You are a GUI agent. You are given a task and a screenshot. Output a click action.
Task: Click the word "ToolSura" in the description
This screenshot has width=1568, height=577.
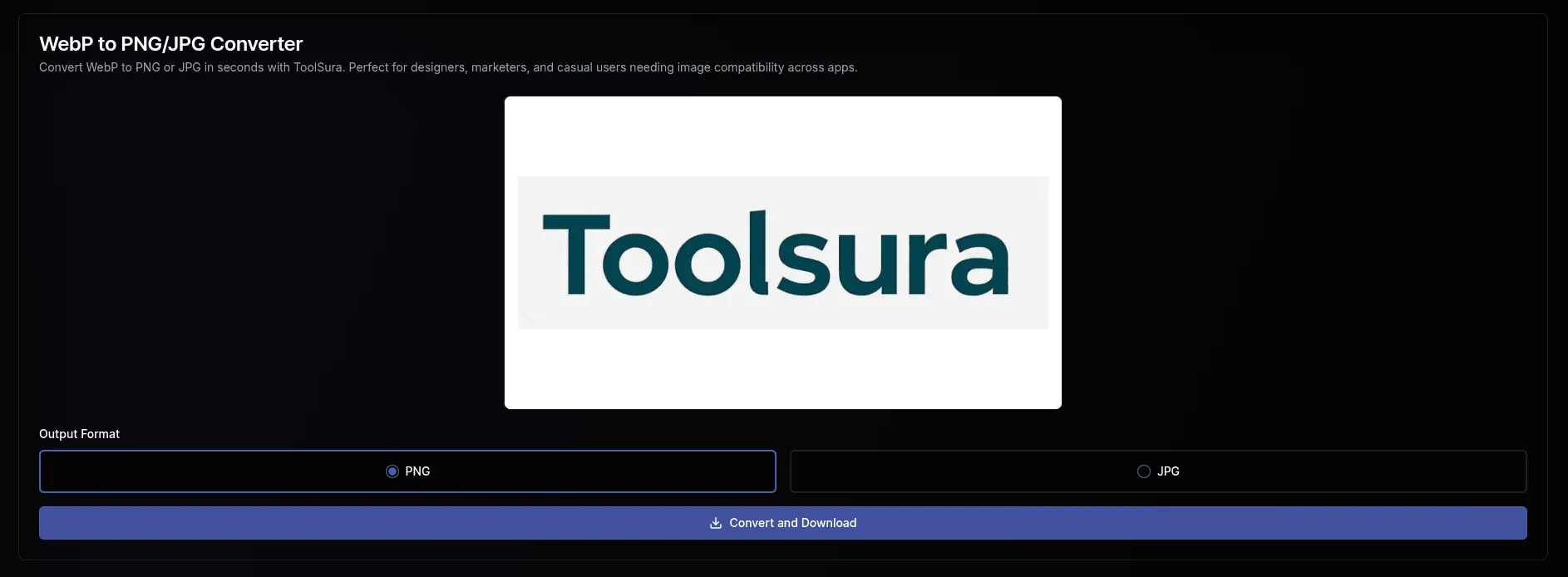click(x=318, y=67)
